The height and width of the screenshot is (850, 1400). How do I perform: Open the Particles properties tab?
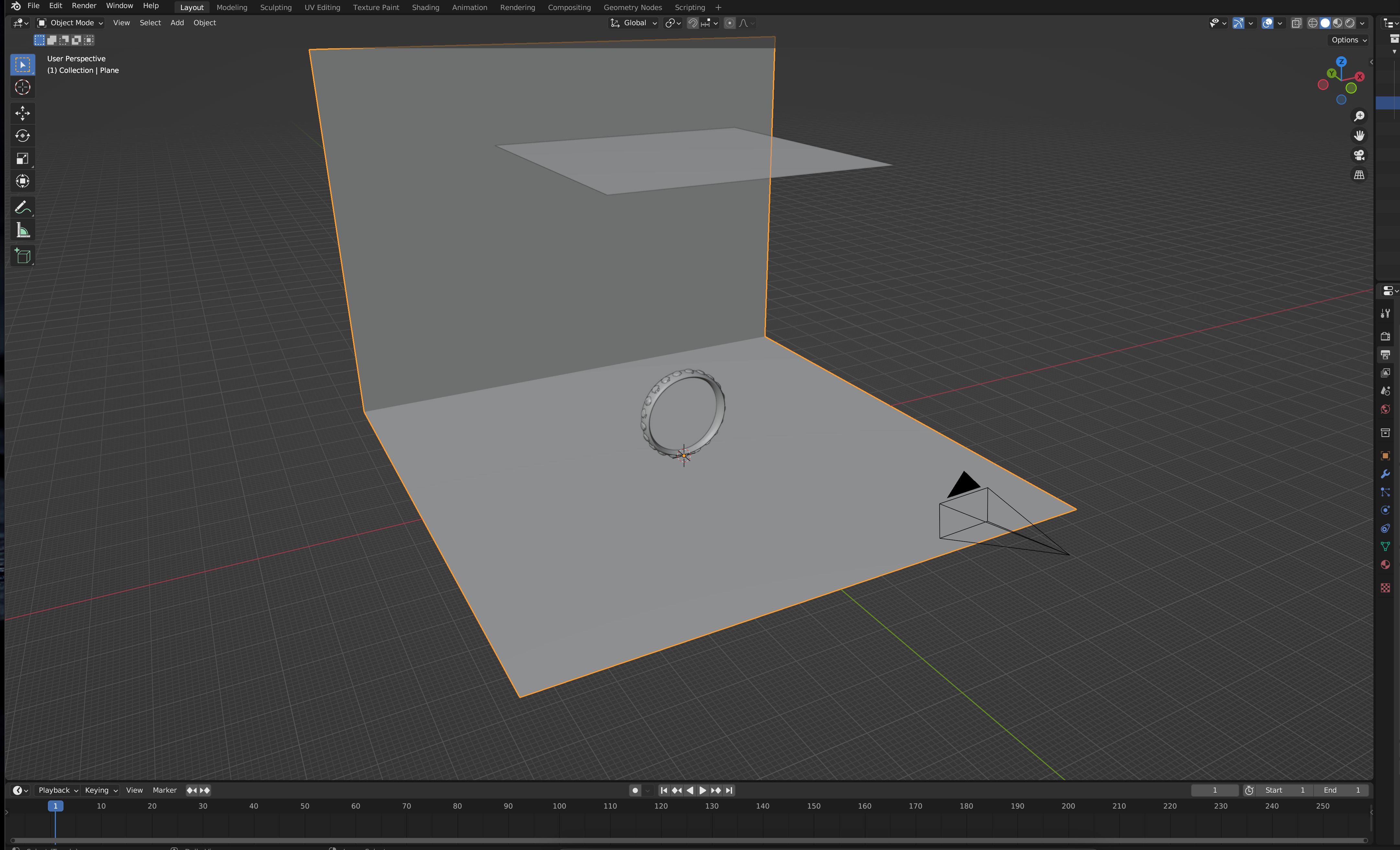pyautogui.click(x=1385, y=492)
